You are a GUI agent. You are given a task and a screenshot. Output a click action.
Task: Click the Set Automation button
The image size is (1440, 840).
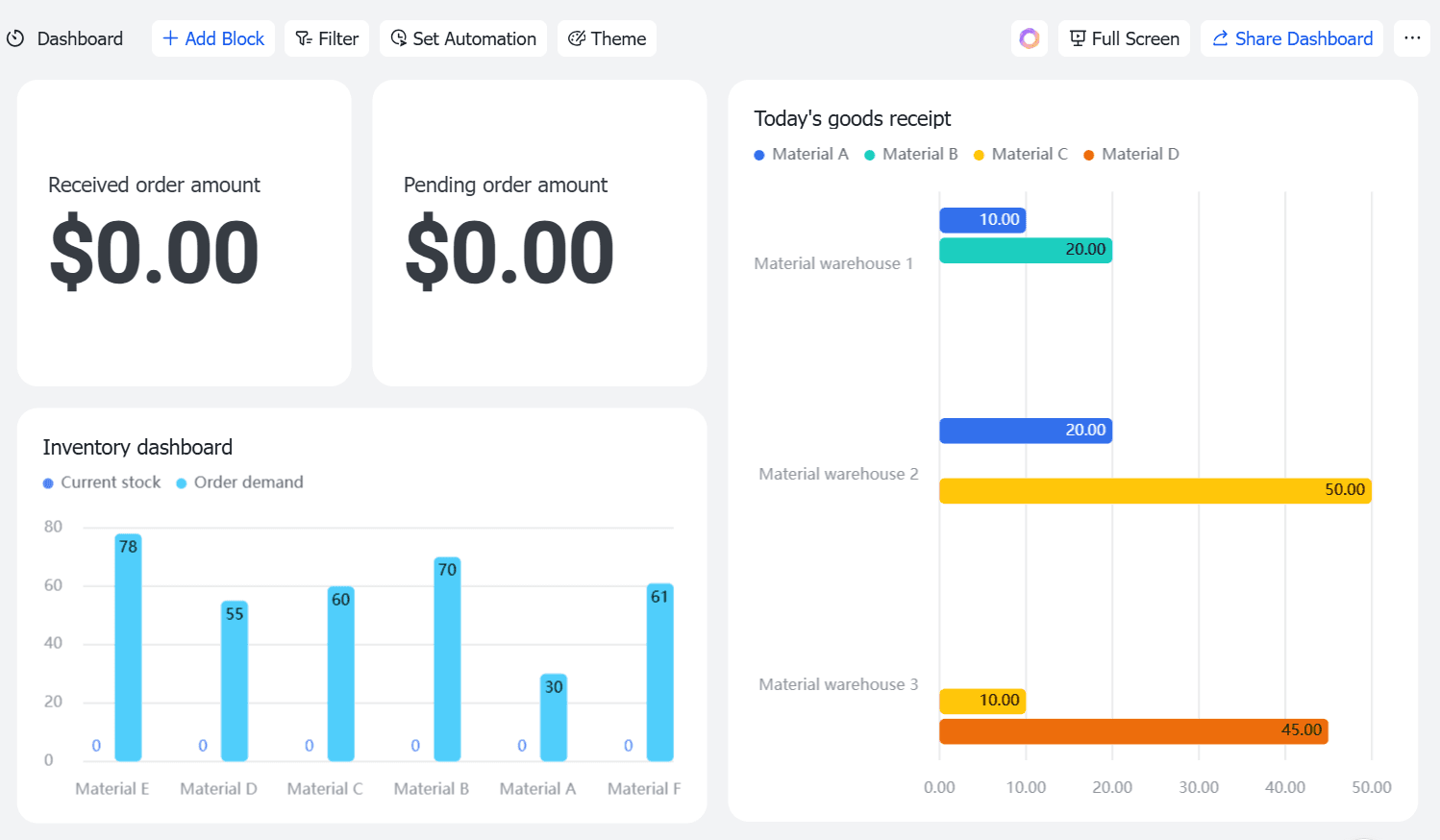463,38
